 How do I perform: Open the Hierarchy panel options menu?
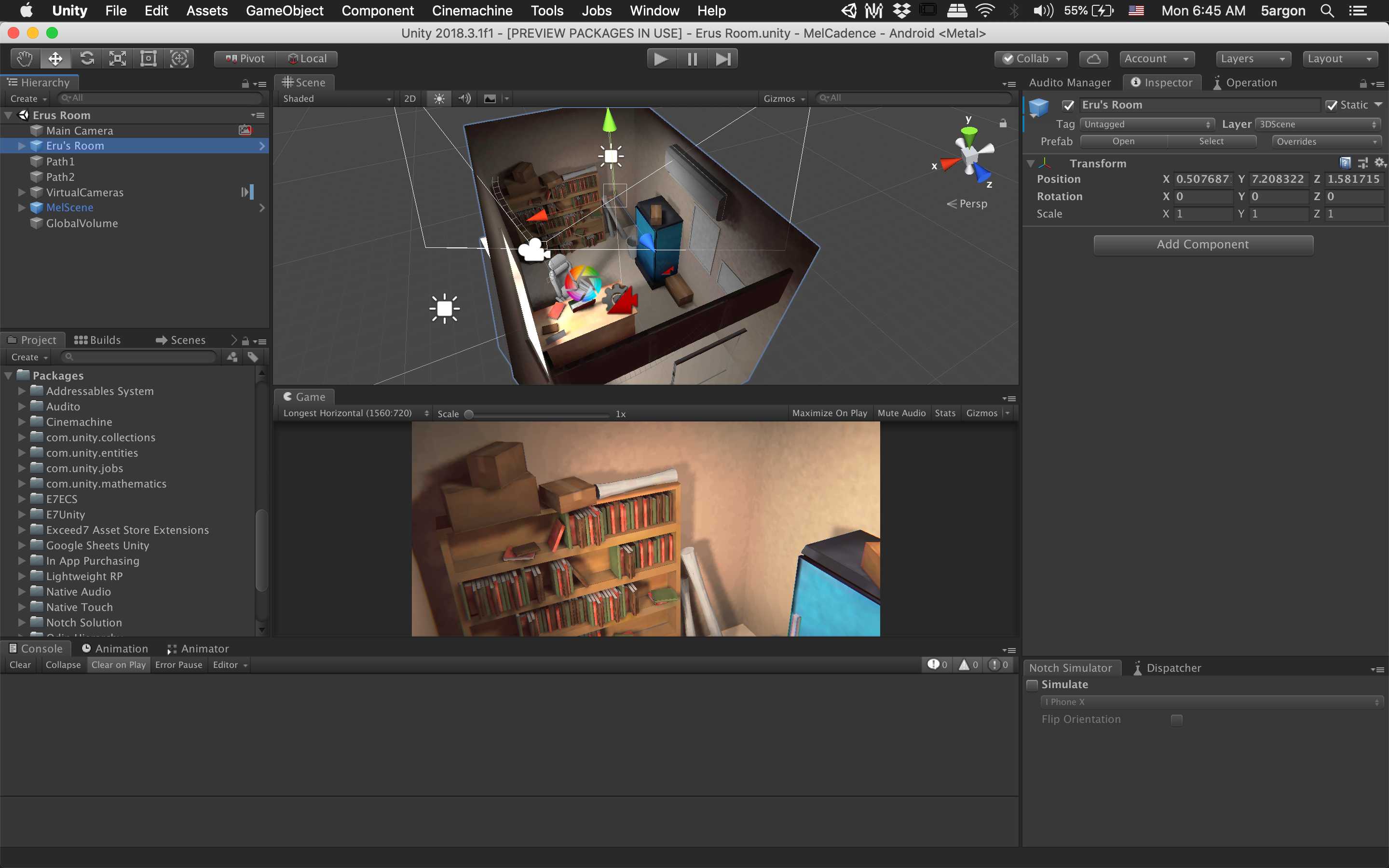click(x=260, y=84)
